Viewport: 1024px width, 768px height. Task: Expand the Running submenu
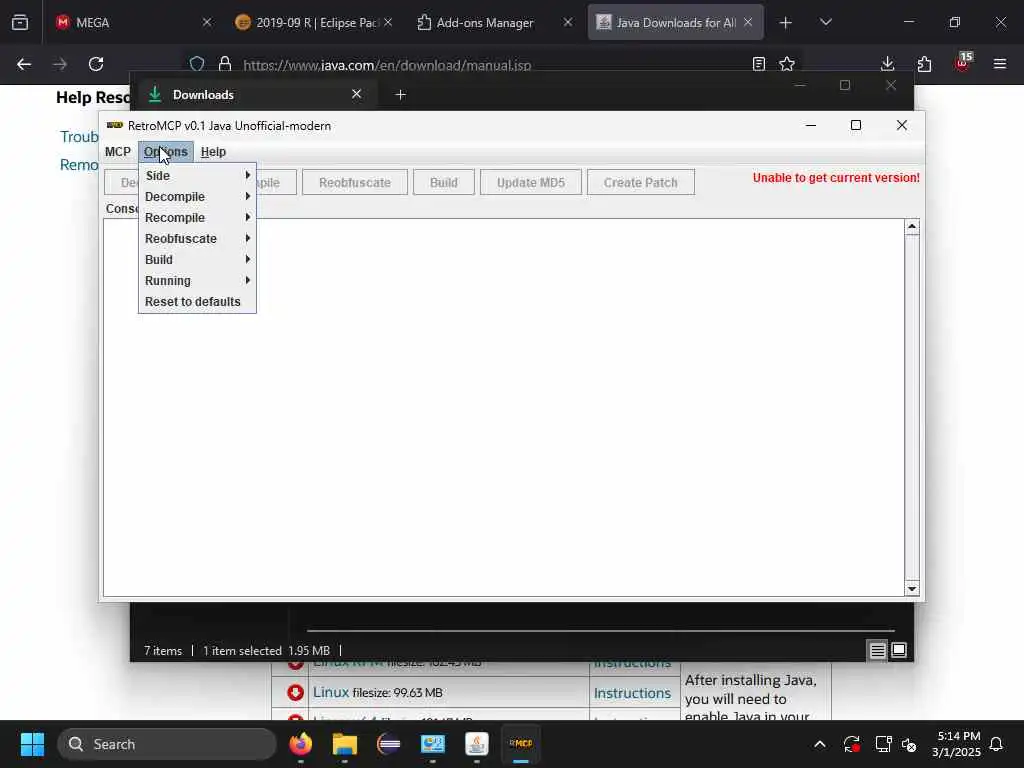(197, 280)
